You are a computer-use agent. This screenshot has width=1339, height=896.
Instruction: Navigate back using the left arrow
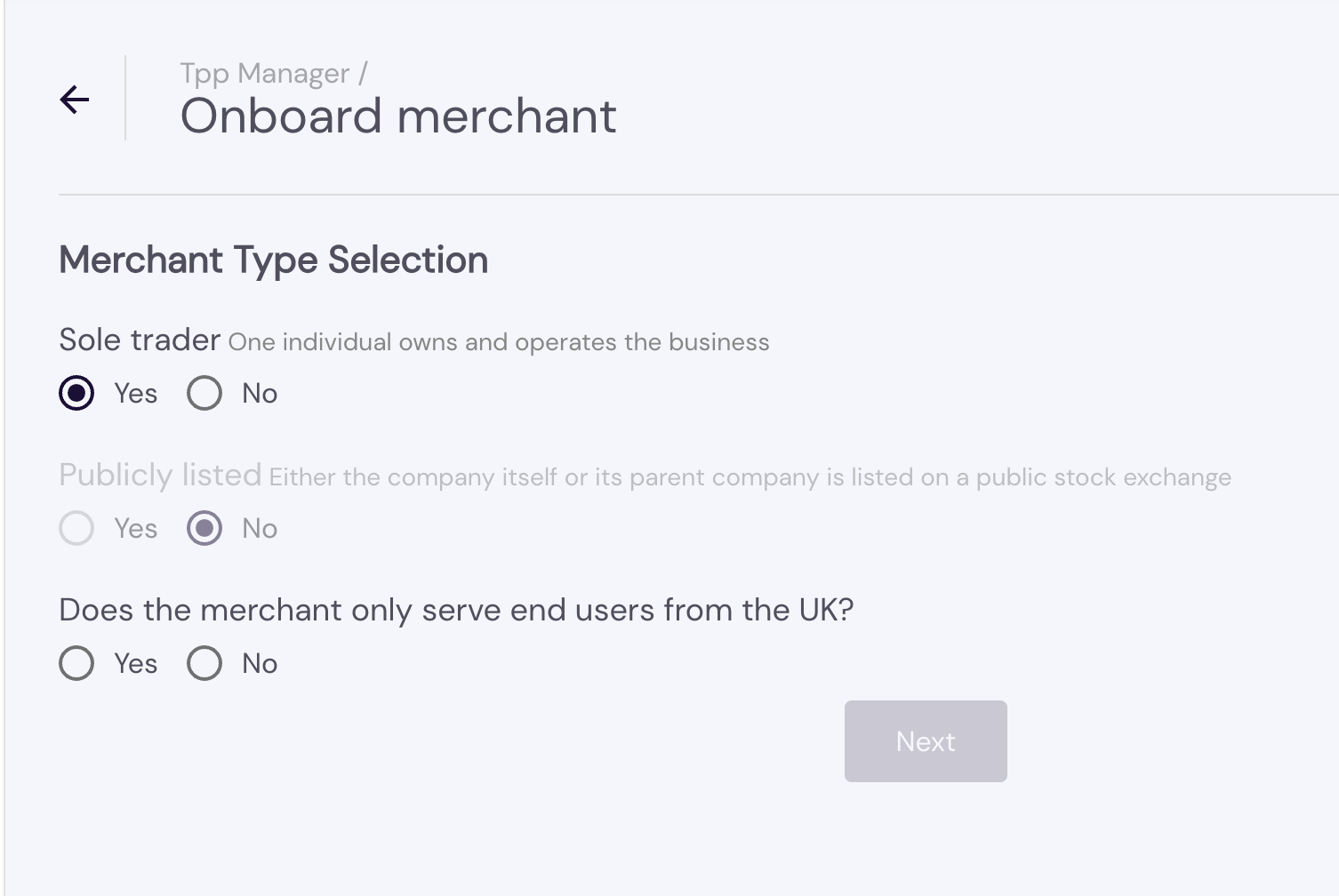click(x=75, y=100)
